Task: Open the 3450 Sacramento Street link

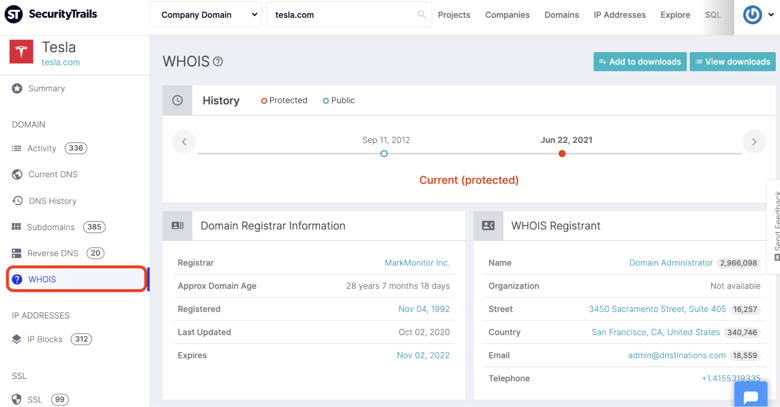Action: click(x=658, y=309)
